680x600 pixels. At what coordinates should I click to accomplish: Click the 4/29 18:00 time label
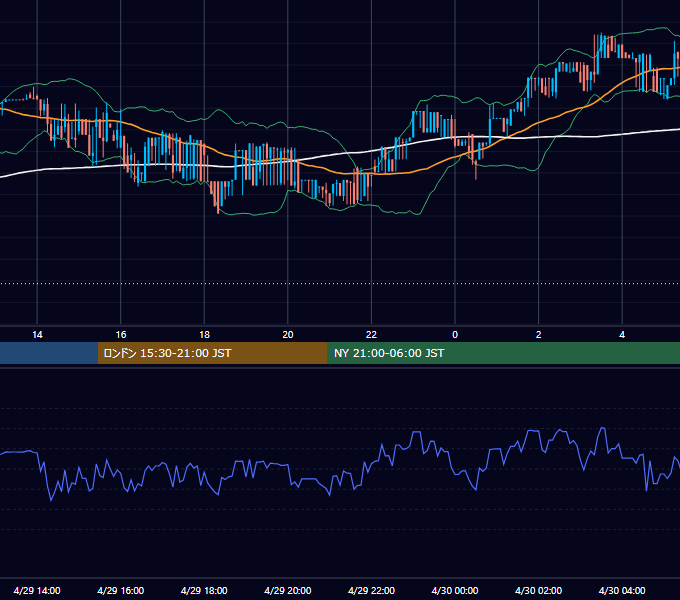coord(204,590)
